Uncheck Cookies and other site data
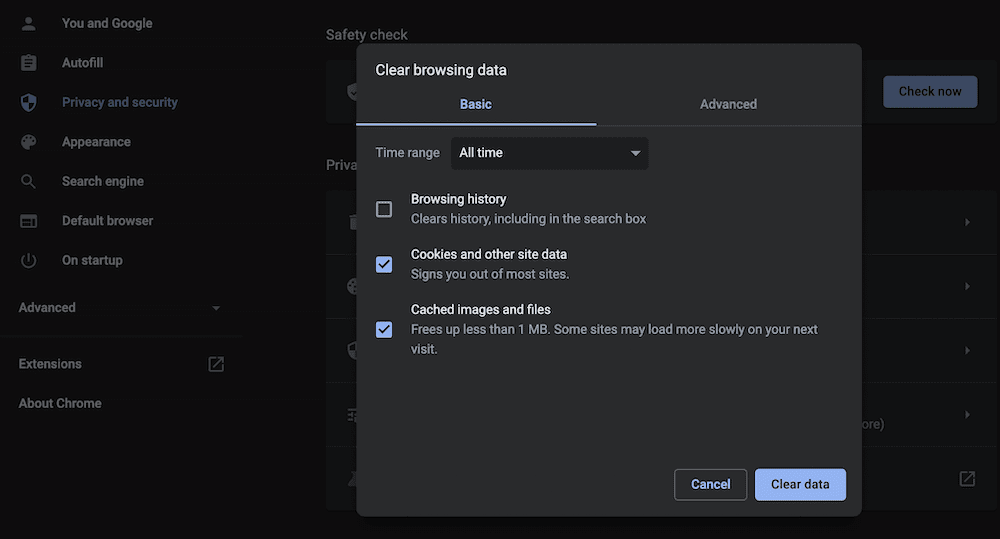This screenshot has height=539, width=1000. (384, 264)
